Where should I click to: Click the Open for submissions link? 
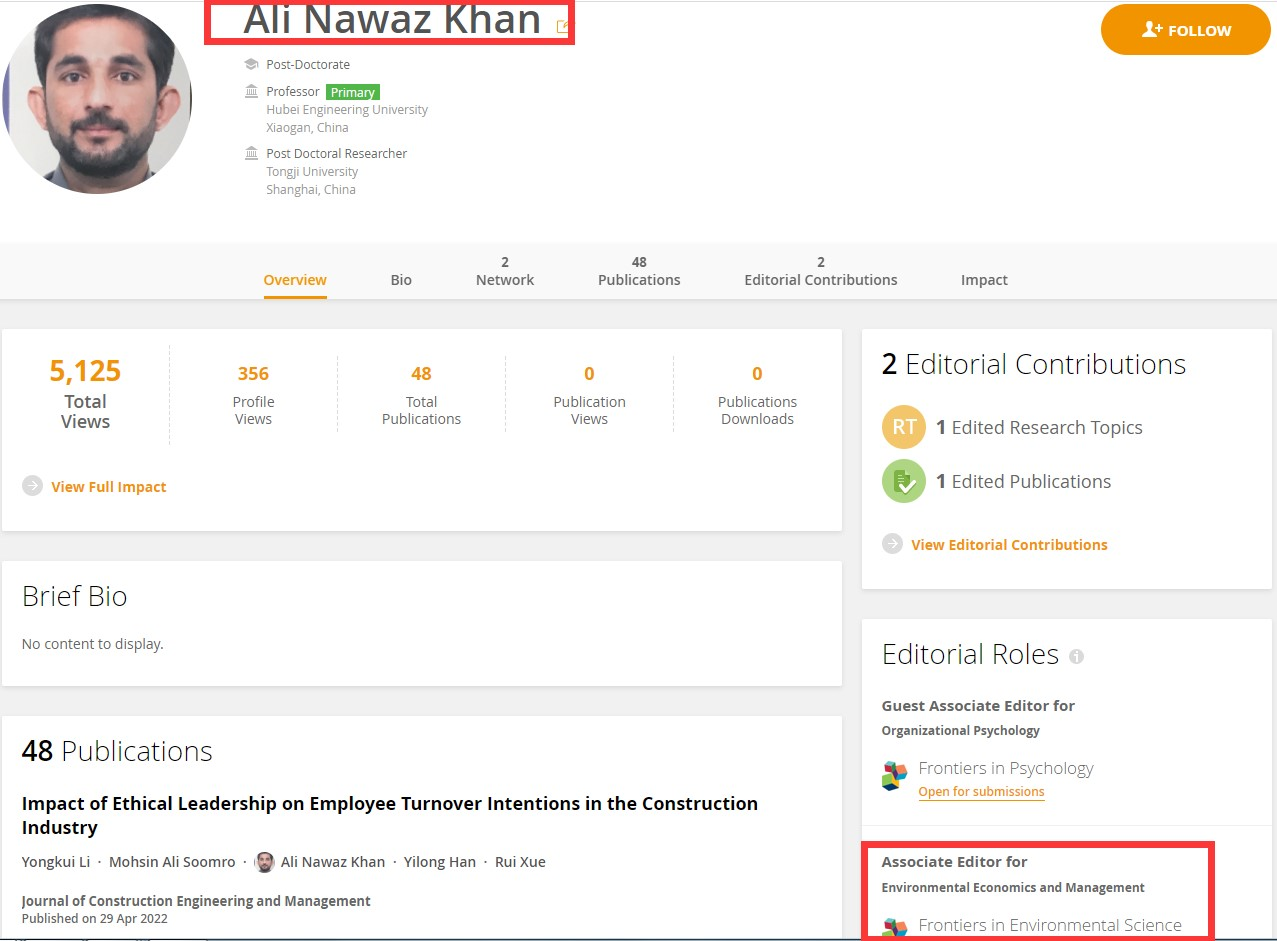pyautogui.click(x=981, y=792)
